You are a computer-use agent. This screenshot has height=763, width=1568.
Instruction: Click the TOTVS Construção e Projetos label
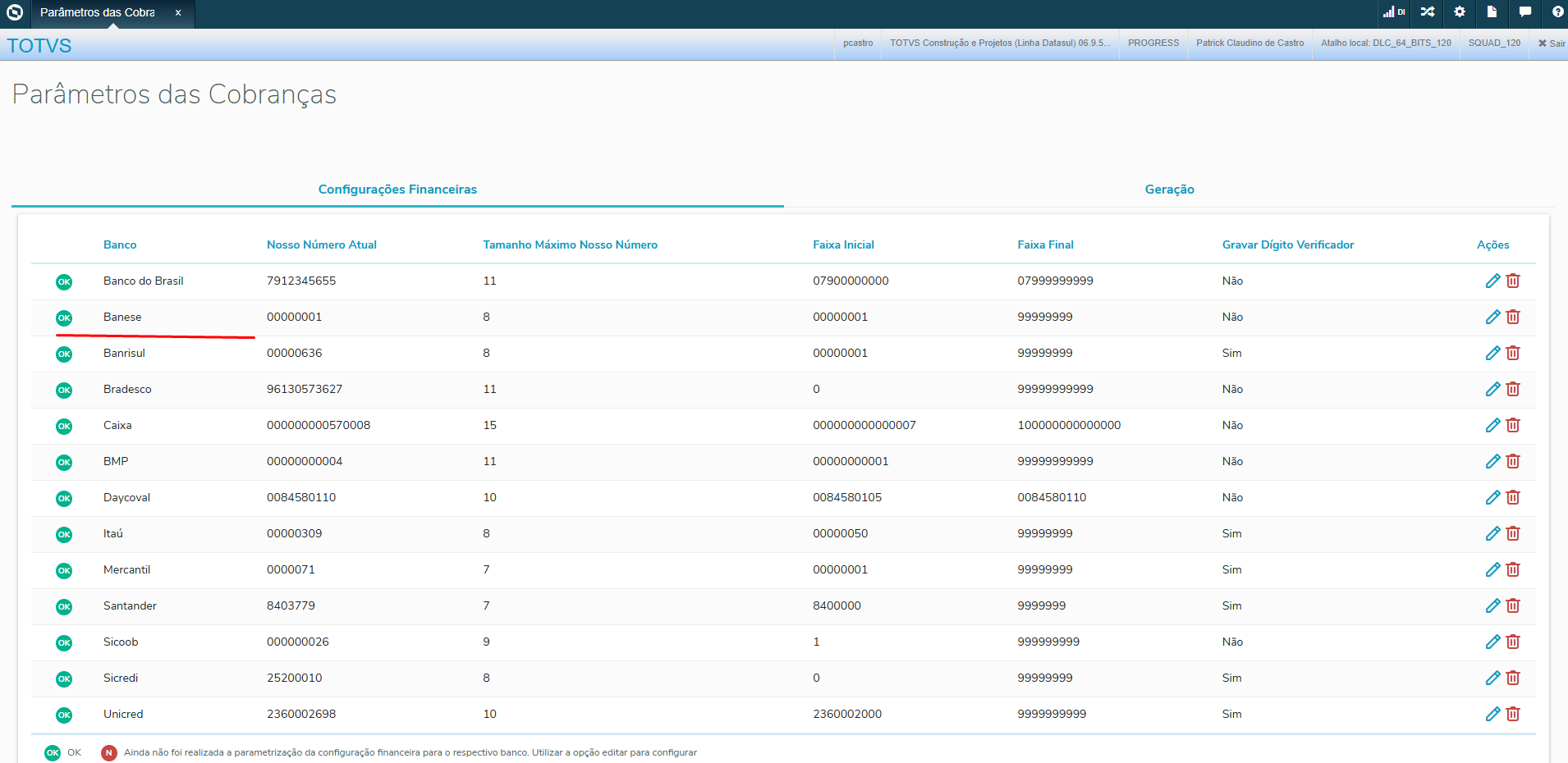click(1000, 43)
